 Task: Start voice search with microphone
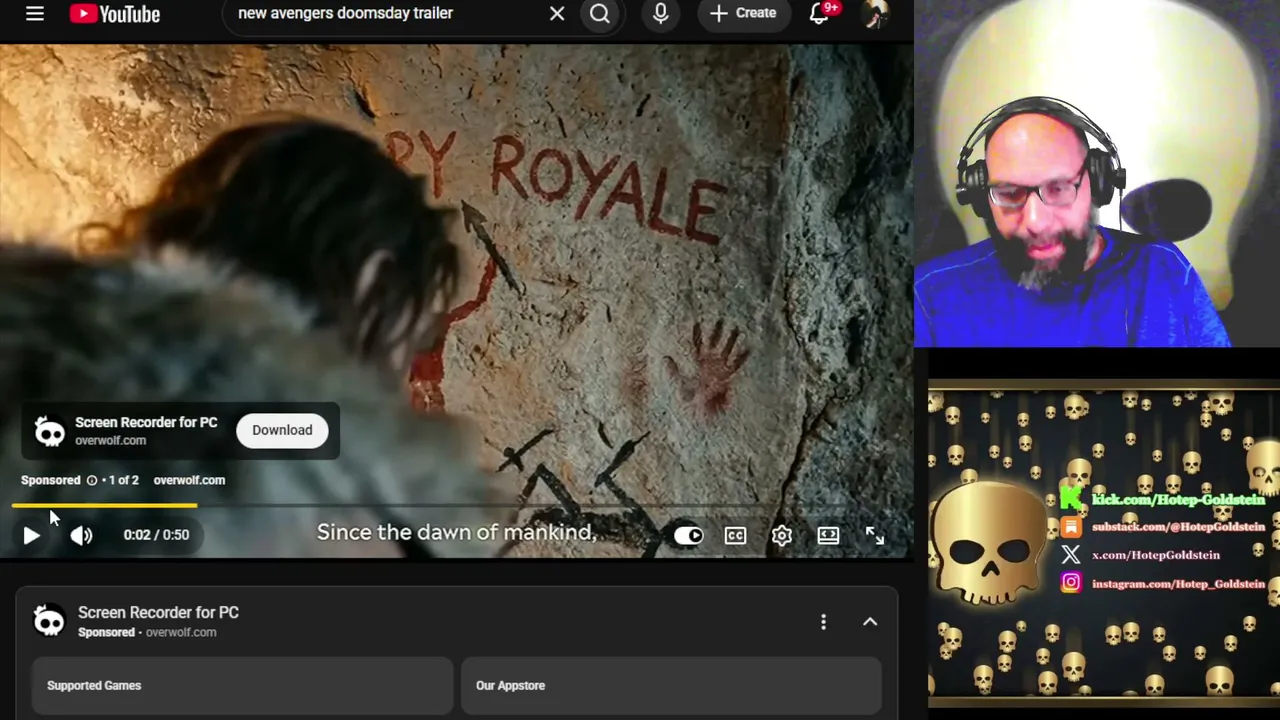pos(661,13)
